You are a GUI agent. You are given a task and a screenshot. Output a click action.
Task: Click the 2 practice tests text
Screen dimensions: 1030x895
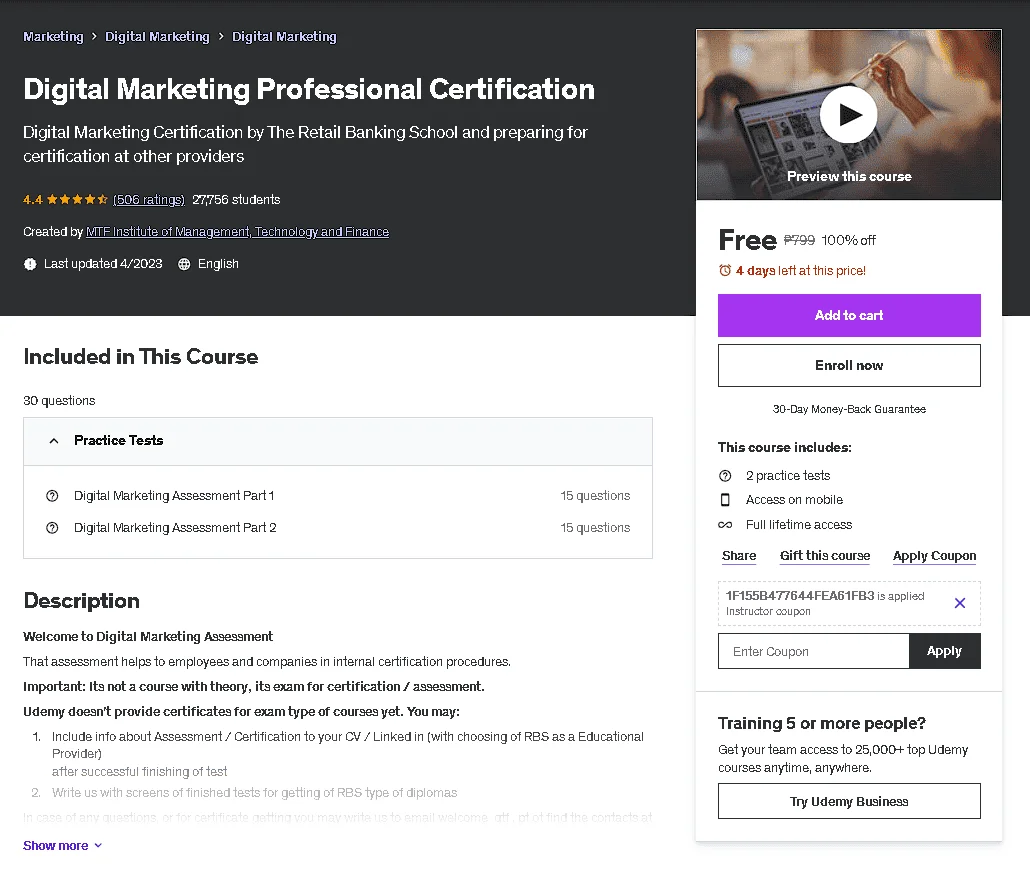(788, 475)
